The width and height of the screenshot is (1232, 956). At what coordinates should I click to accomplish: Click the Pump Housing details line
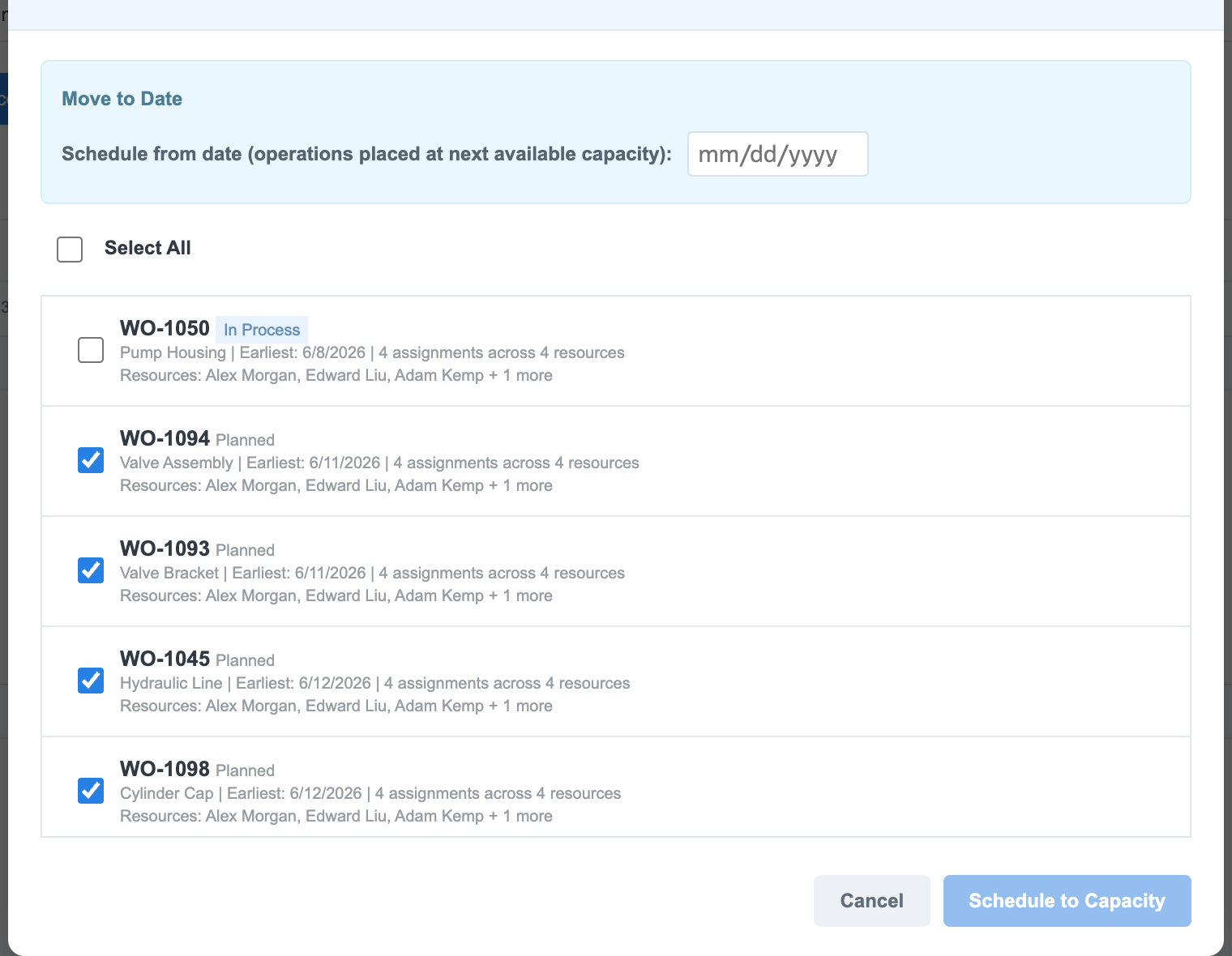[372, 352]
